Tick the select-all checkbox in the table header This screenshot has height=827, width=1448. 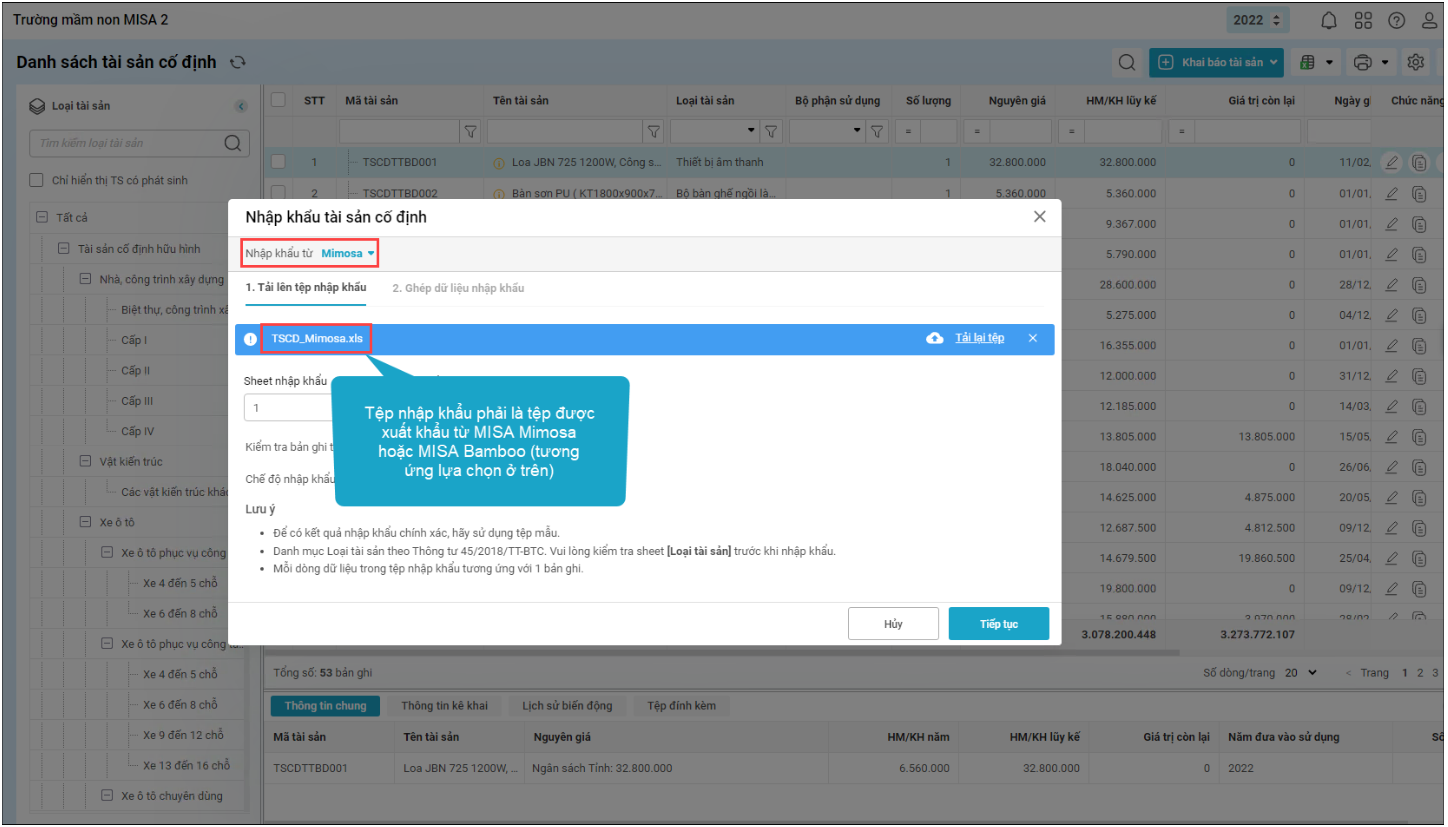click(x=278, y=100)
